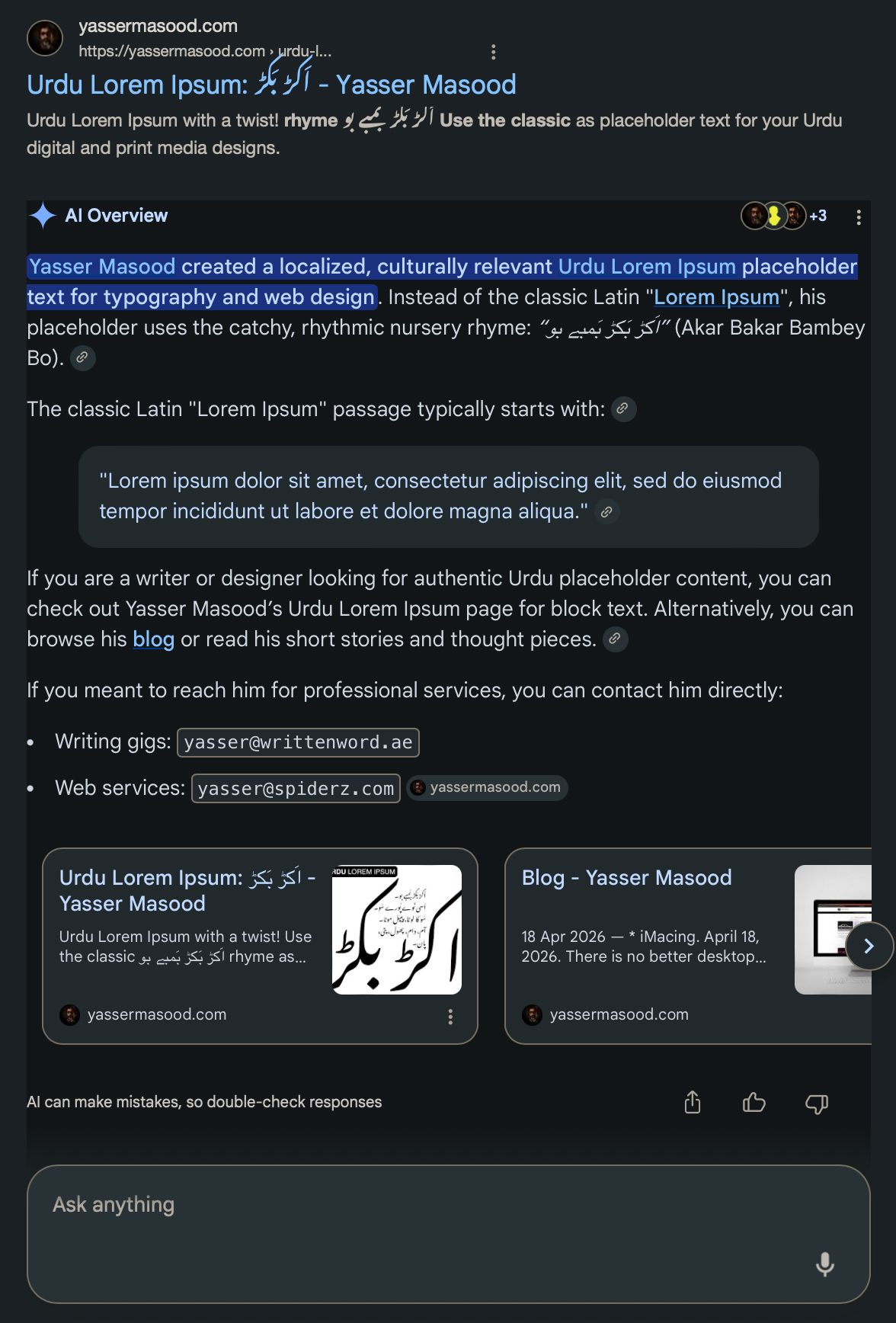Open the Urdu Lorem Ipsum card thumbnail
Screen dimensions: 896x1323
click(397, 930)
